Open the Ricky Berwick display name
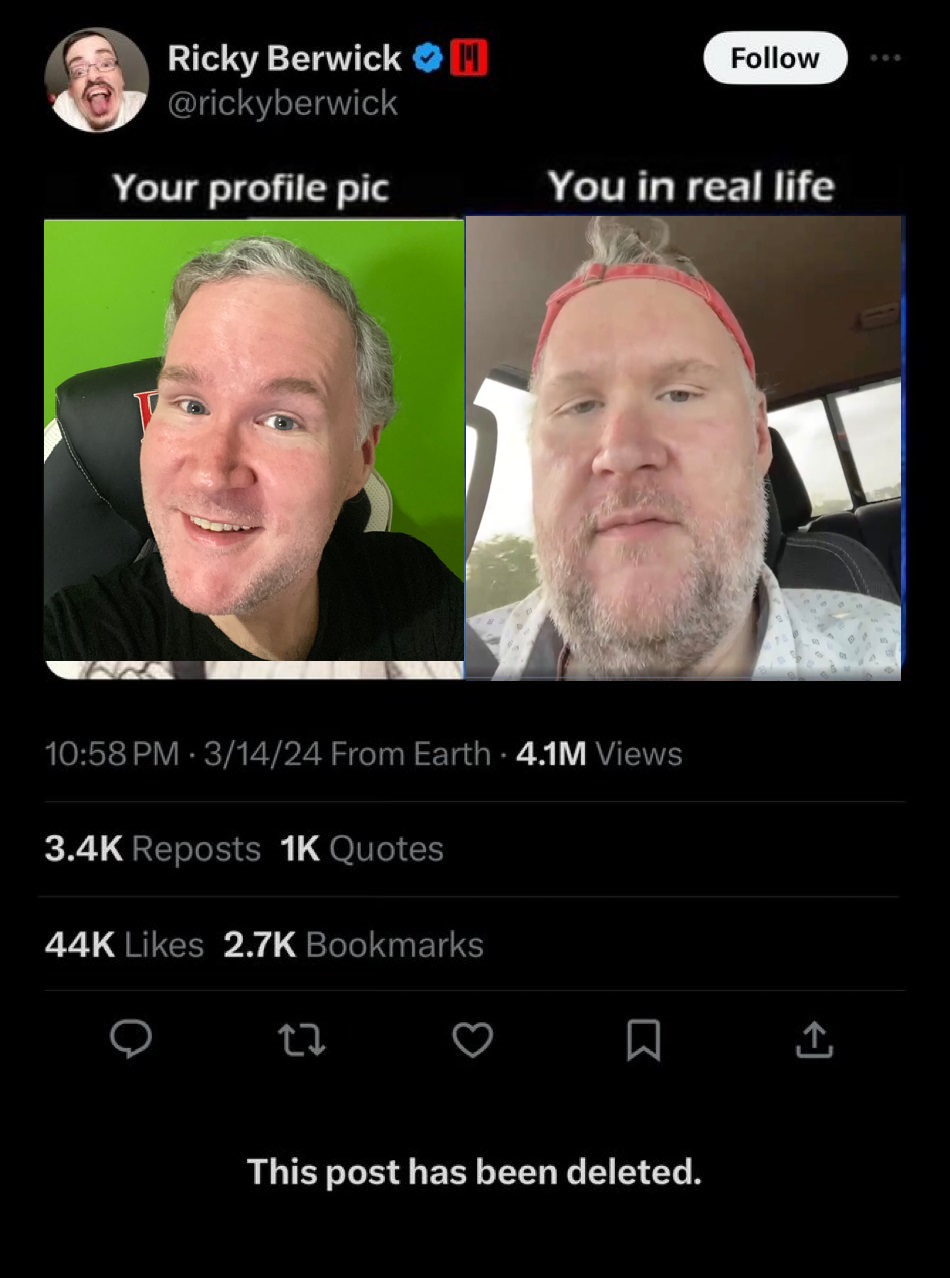This screenshot has height=1278, width=950. click(x=285, y=59)
